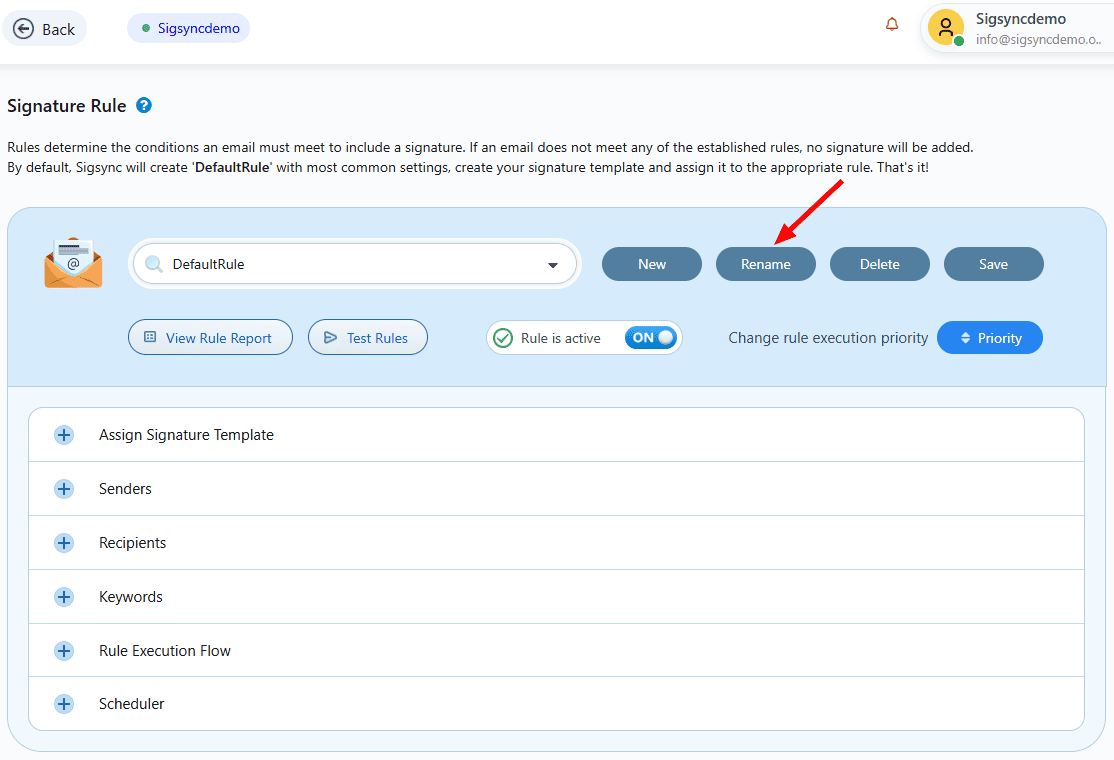
Task: Open the help question mark icon
Action: pyautogui.click(x=144, y=105)
